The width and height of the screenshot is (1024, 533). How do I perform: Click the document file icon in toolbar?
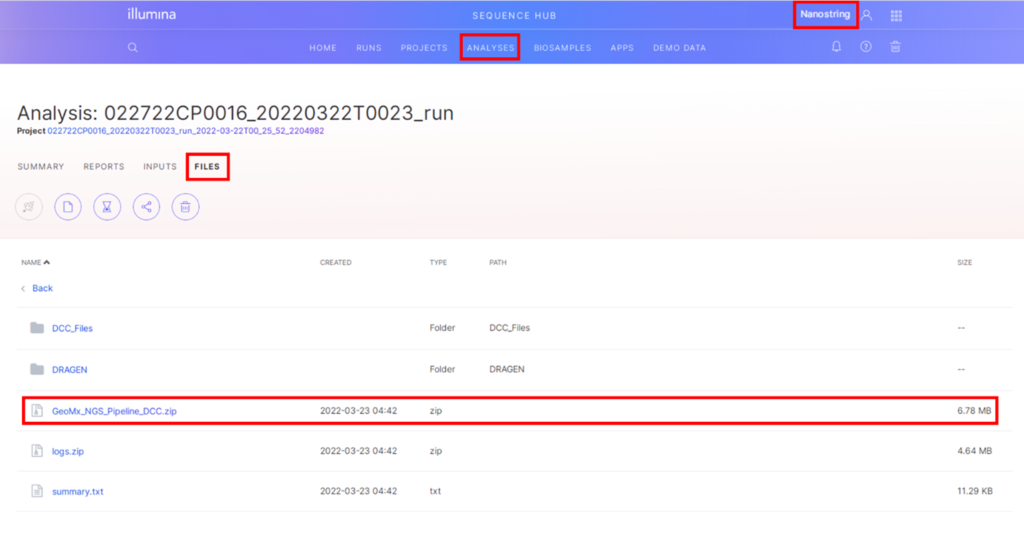coord(68,207)
